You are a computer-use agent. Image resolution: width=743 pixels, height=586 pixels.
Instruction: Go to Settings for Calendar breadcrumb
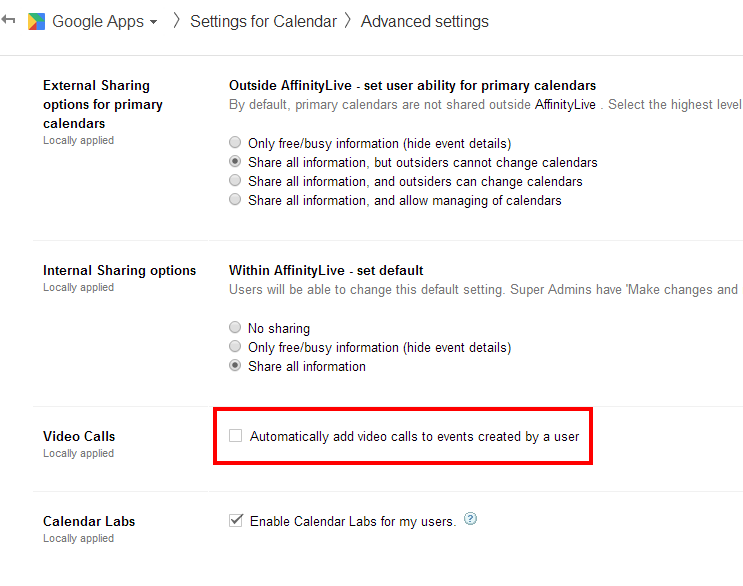tap(263, 21)
